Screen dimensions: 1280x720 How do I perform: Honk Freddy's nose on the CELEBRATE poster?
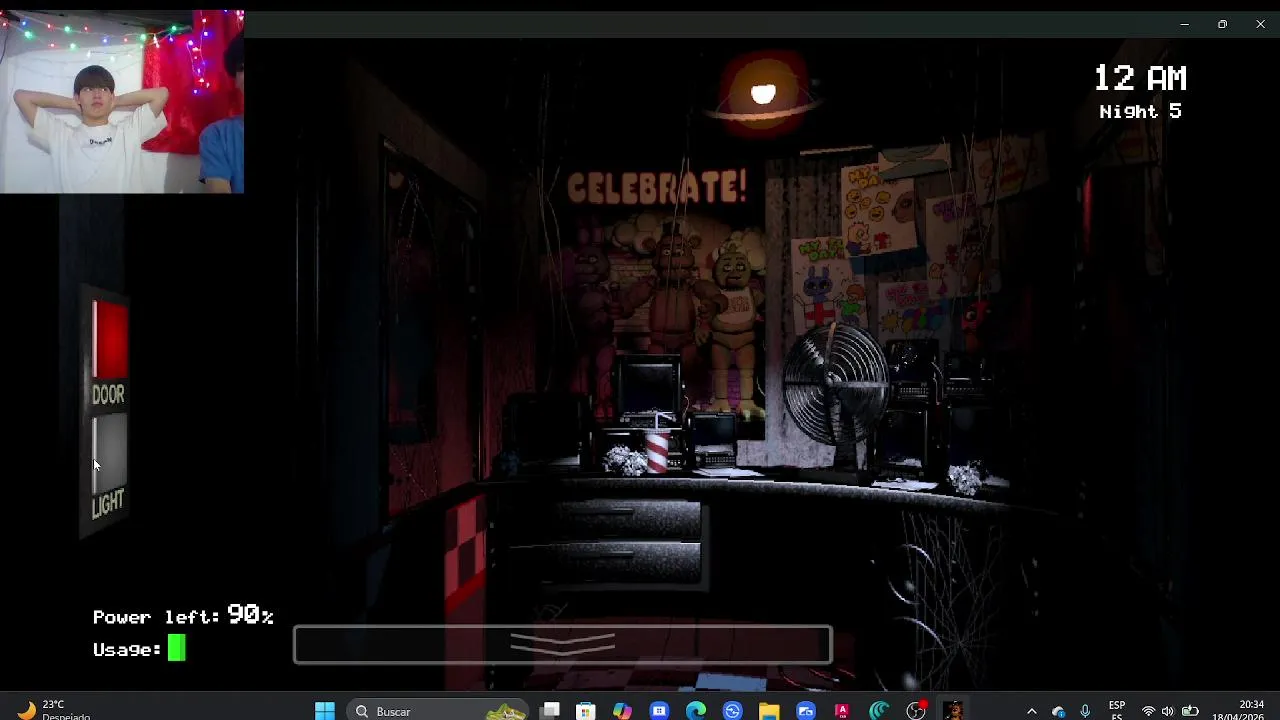[x=676, y=252]
